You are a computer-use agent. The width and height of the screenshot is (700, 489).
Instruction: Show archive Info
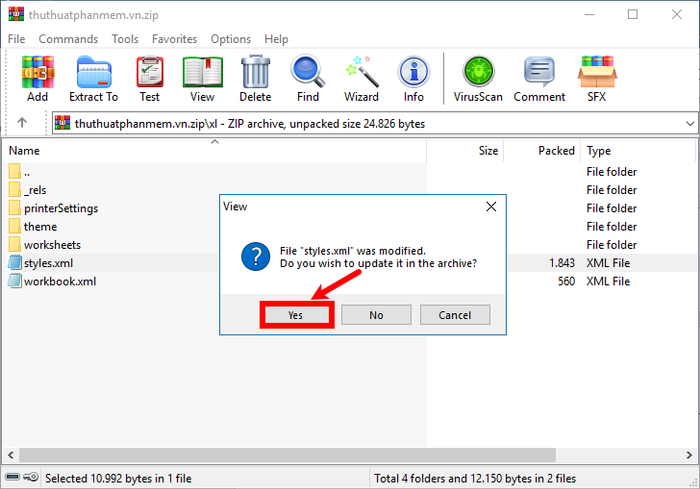pyautogui.click(x=414, y=79)
